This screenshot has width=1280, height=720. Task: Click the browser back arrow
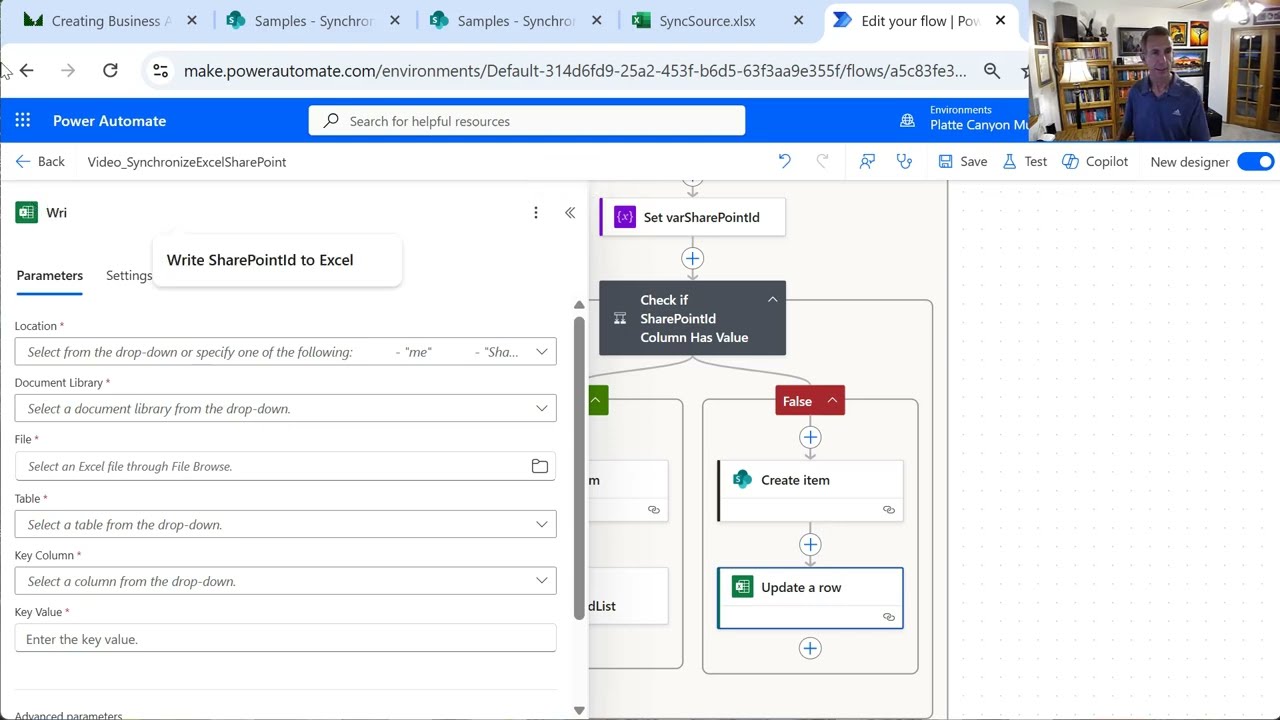pyautogui.click(x=27, y=70)
